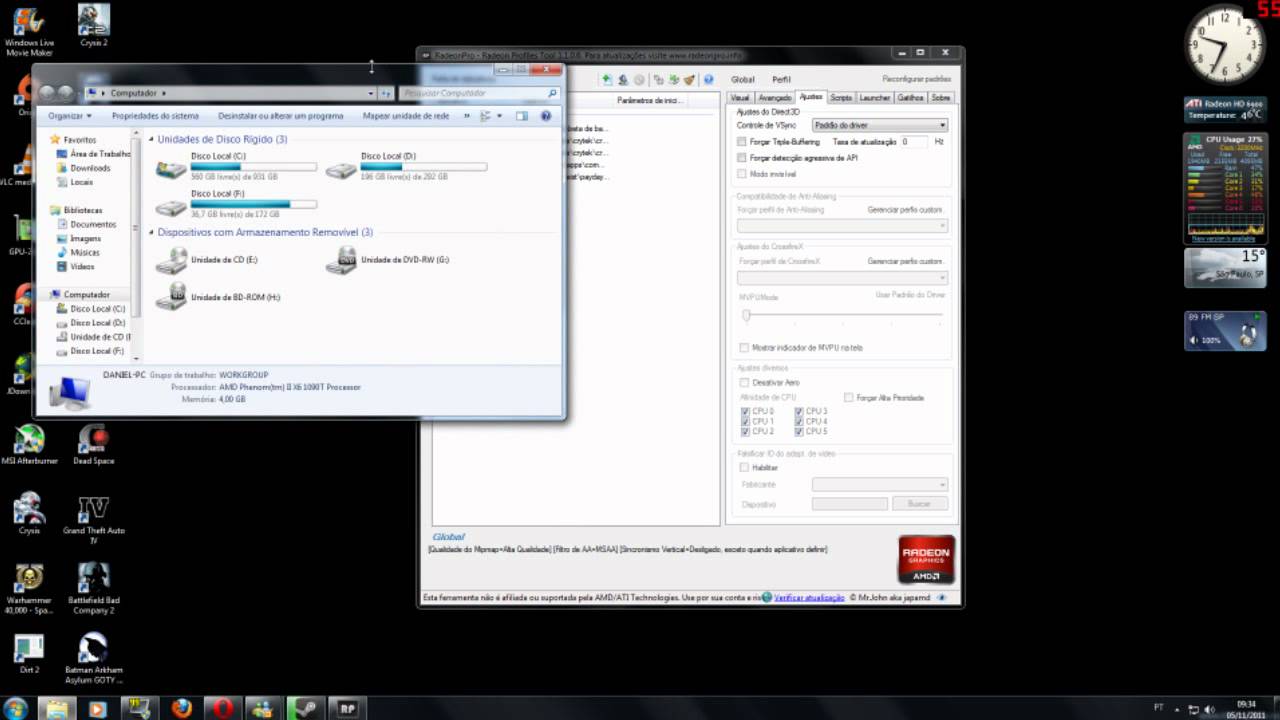This screenshot has height=720, width=1280.
Task: Open Warhammer 40,000 desktop shortcut
Action: [29, 590]
